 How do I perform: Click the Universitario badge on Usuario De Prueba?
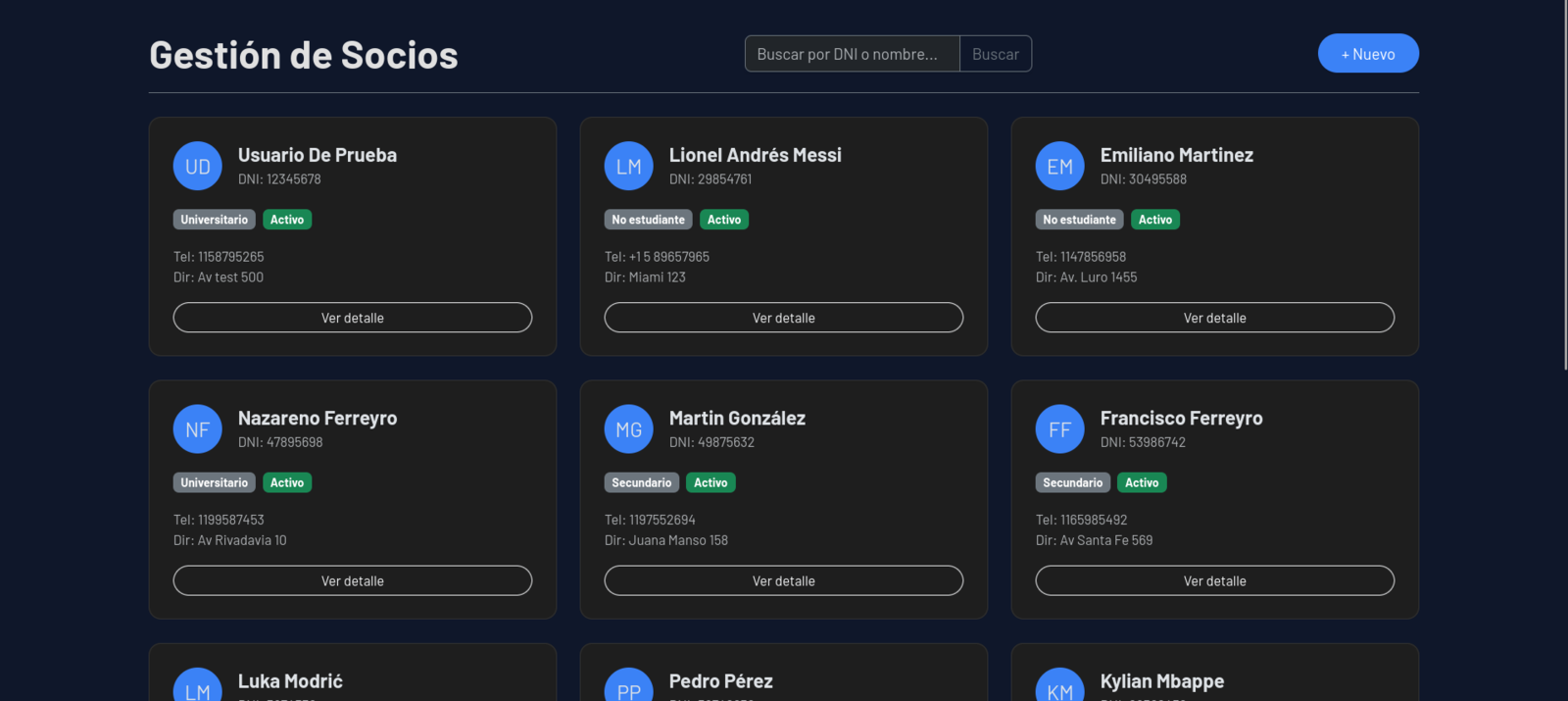[215, 220]
